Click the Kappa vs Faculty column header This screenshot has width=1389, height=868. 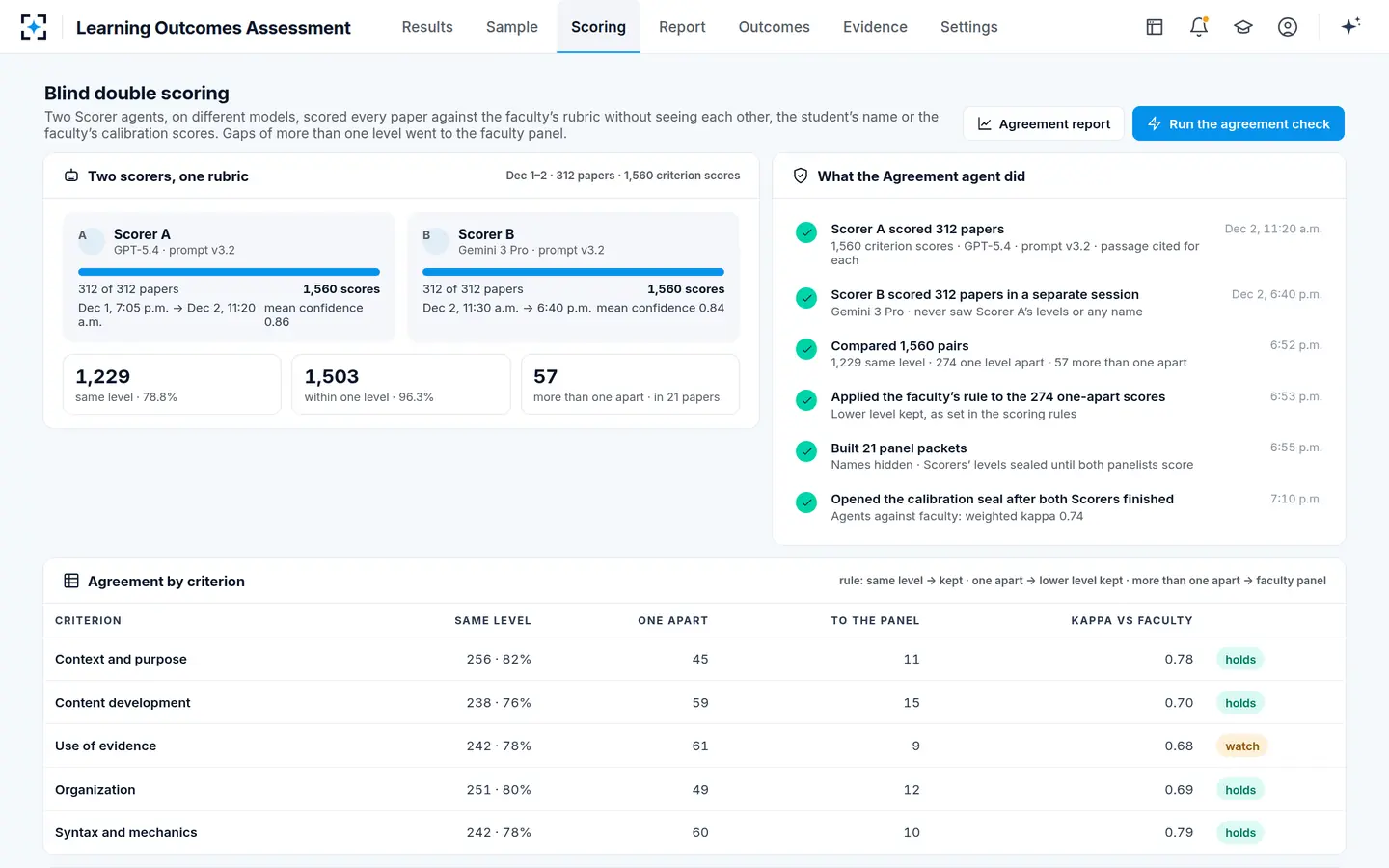(x=1131, y=620)
